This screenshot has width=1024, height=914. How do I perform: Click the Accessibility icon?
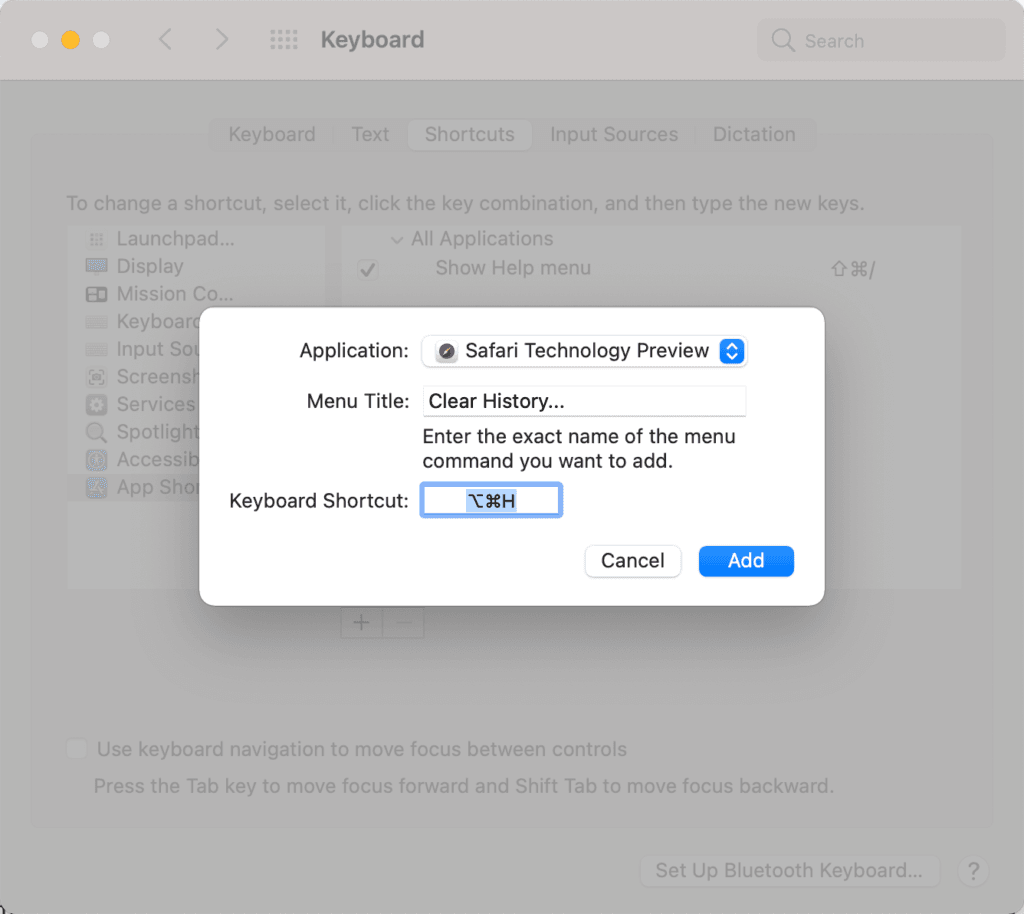(97, 460)
